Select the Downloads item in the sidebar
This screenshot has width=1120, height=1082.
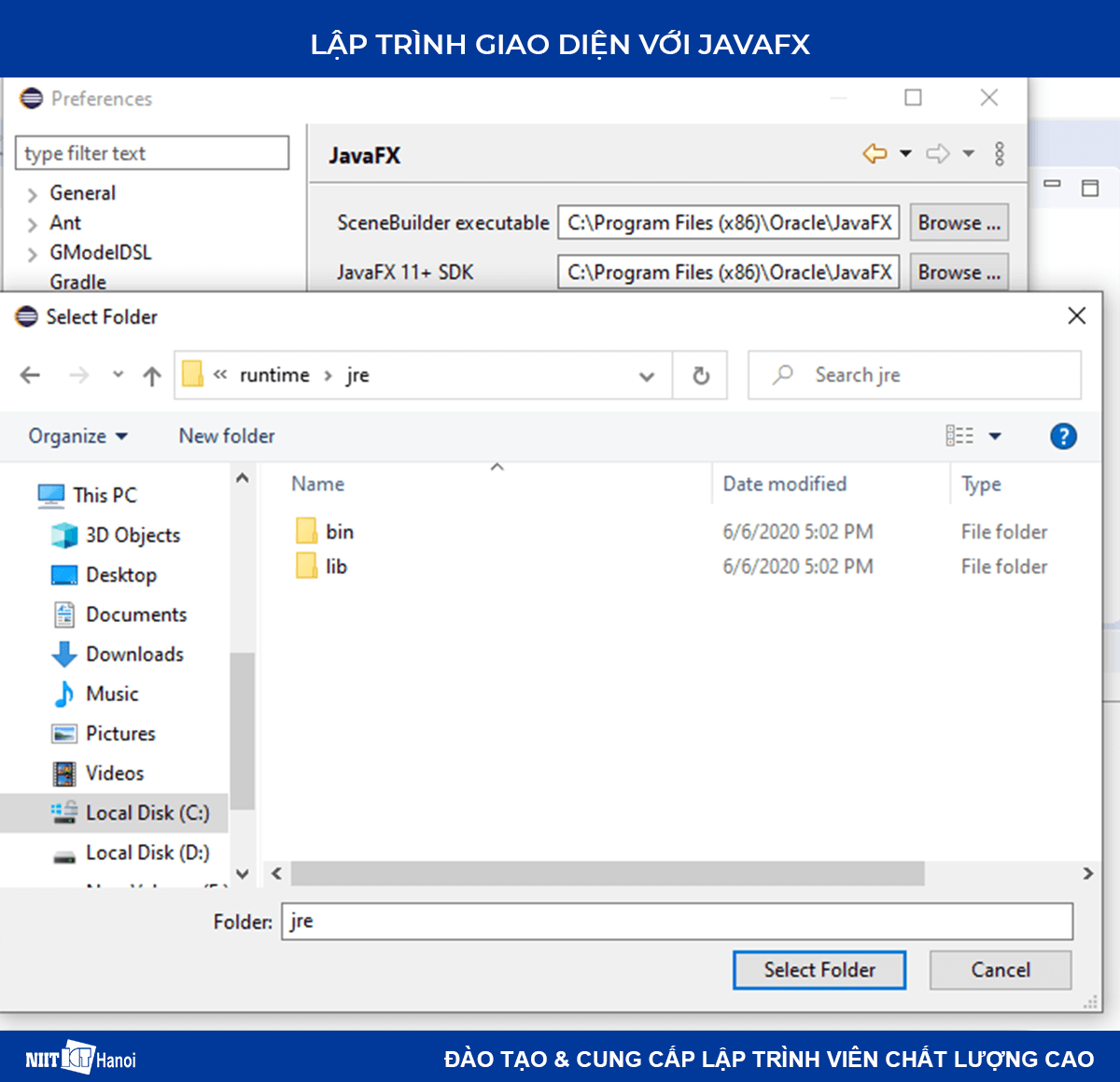pos(135,654)
